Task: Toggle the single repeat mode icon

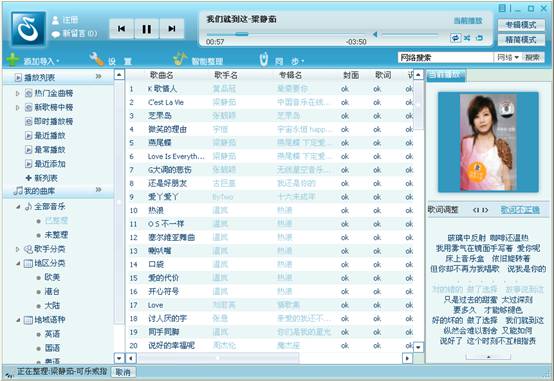Action: [479, 38]
